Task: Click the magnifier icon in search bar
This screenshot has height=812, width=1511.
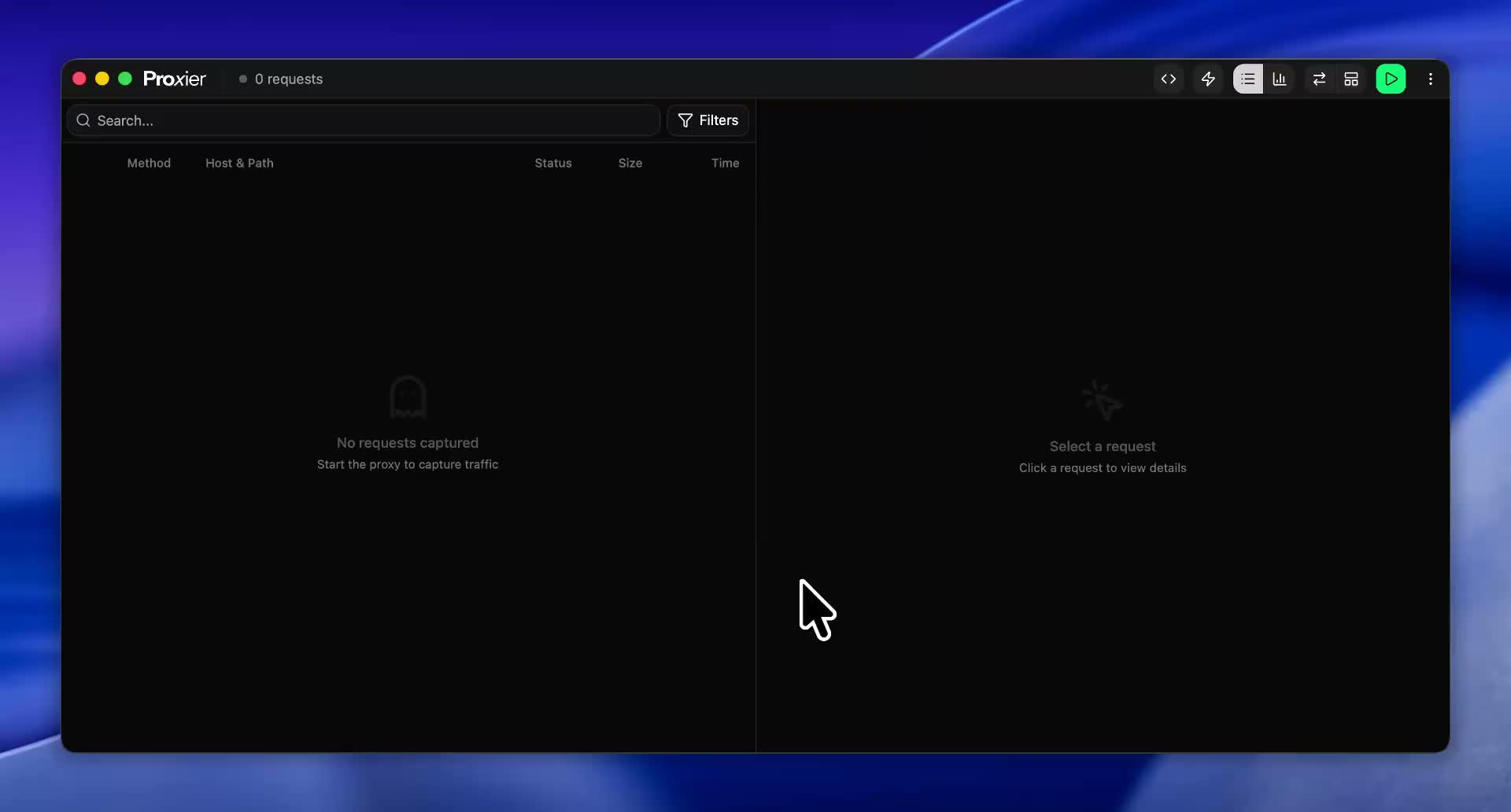Action: pos(83,120)
